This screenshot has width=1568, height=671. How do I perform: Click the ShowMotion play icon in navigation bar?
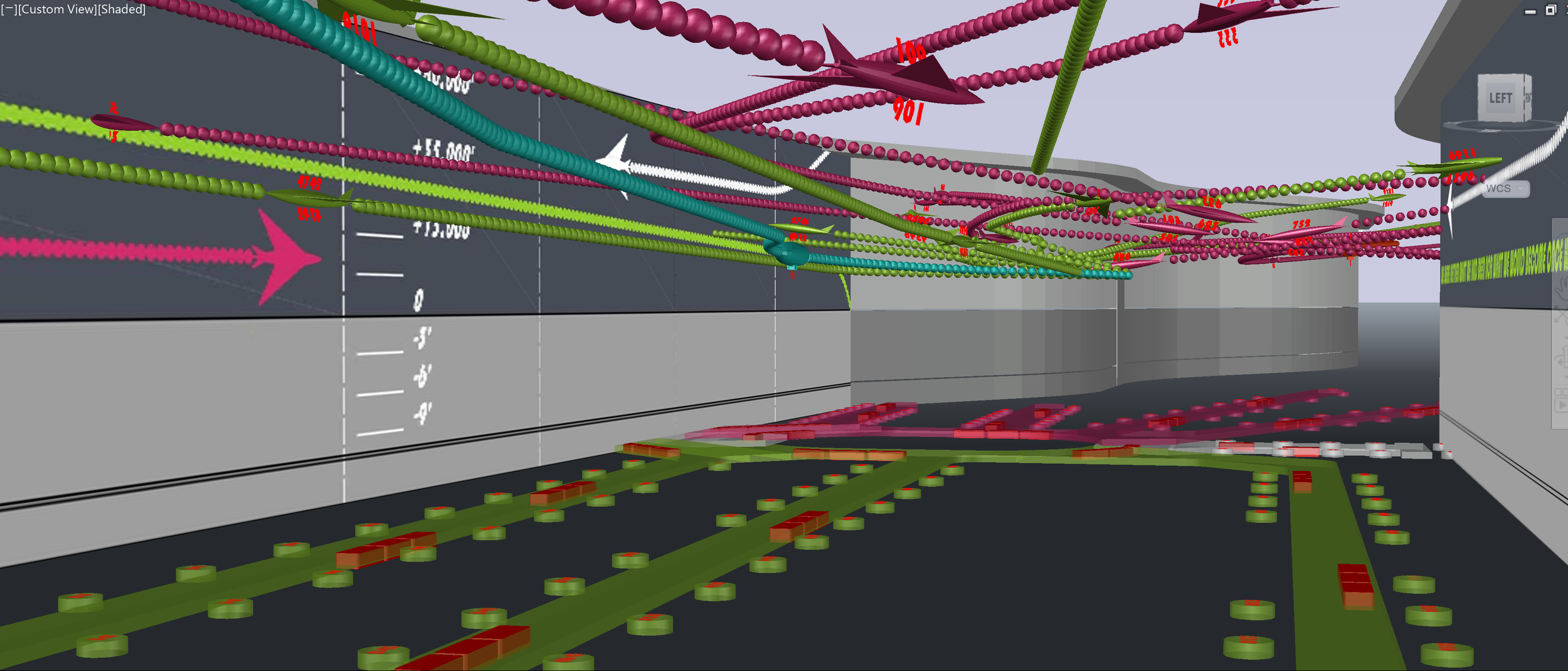(1561, 405)
